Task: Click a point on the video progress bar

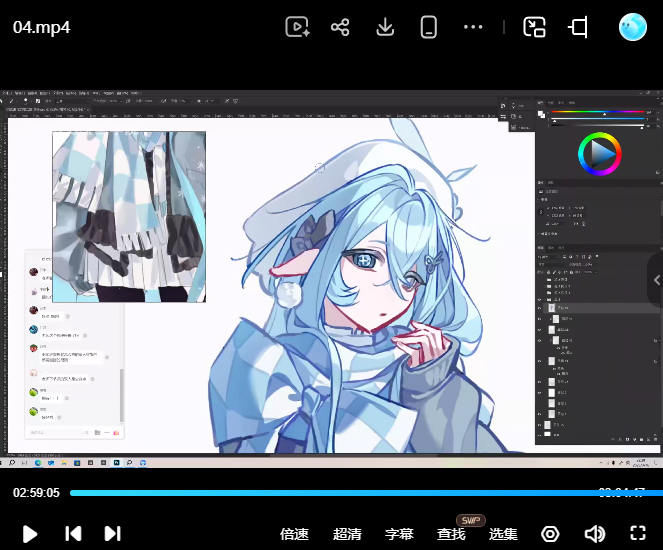Action: pos(366,493)
